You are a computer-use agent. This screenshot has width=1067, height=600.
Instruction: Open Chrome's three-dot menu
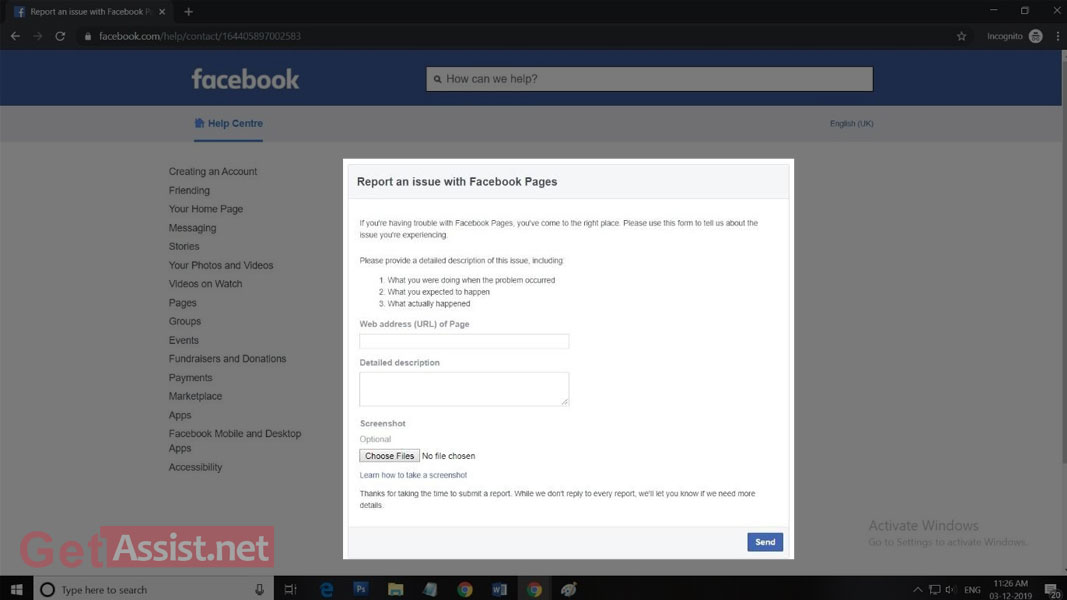(1056, 35)
